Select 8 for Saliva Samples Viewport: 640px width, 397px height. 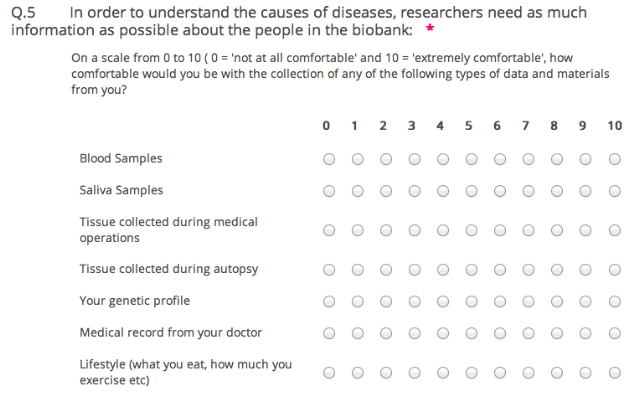557,191
